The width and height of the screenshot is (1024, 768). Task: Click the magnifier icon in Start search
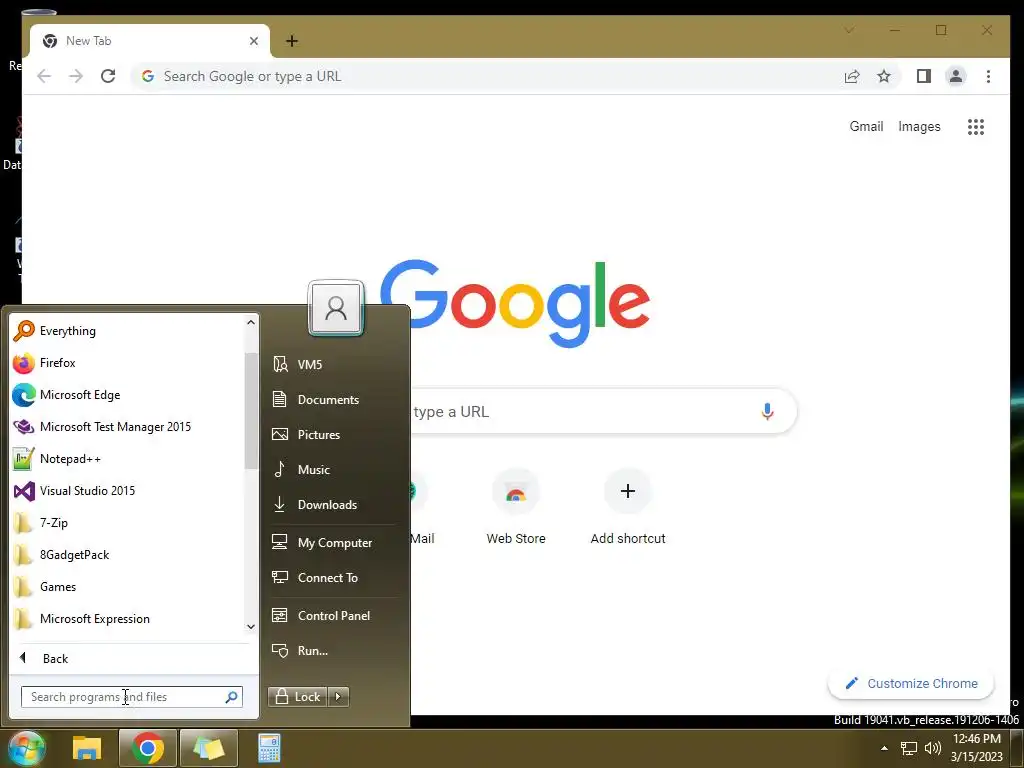(x=231, y=697)
